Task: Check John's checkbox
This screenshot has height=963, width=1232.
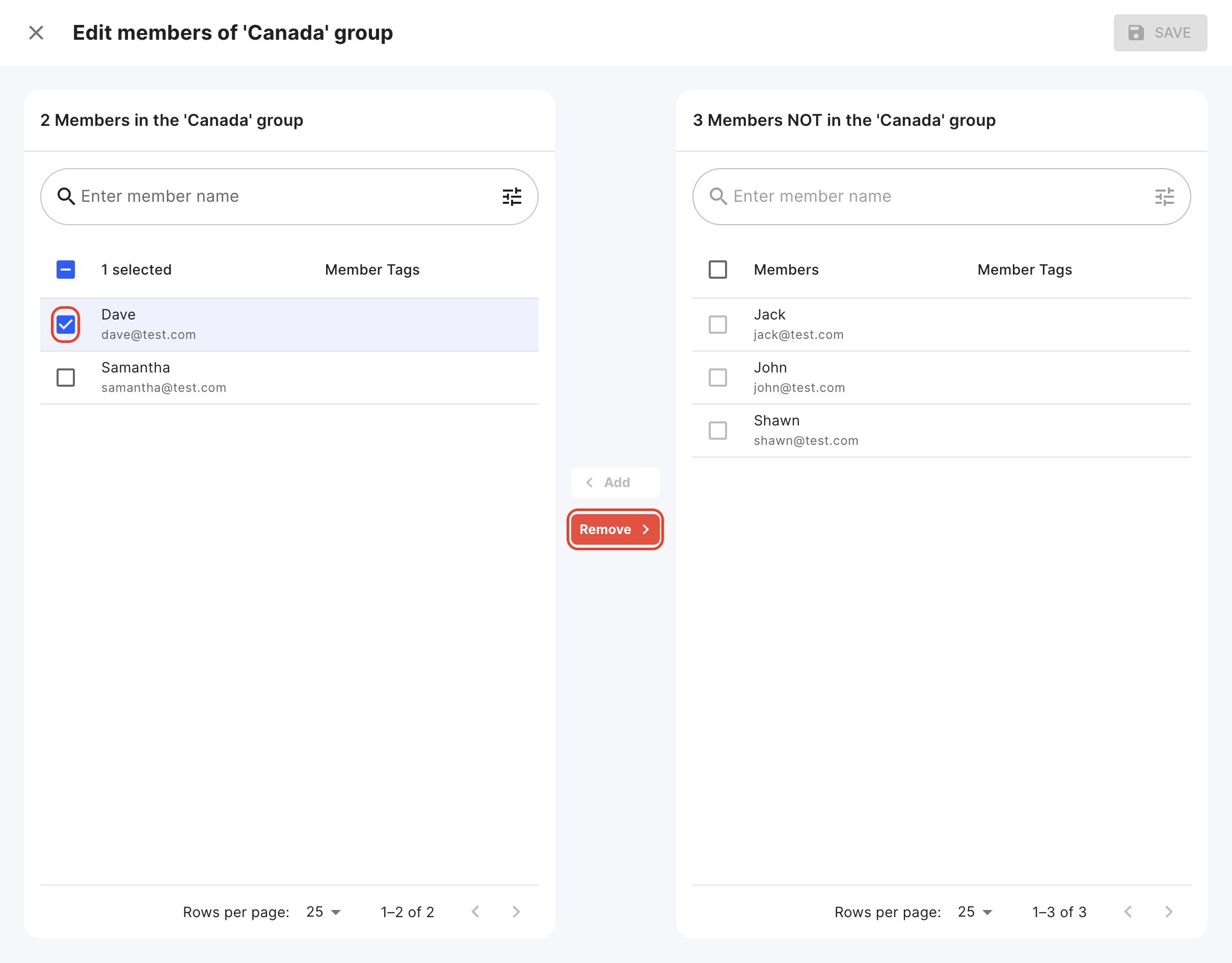Action: point(717,378)
